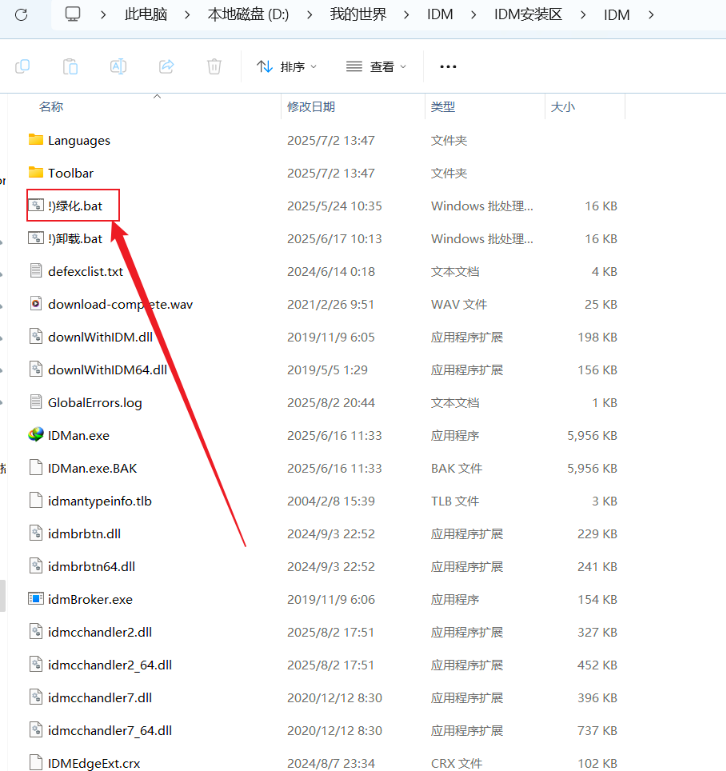Image resolution: width=726 pixels, height=771 pixels.
Task: Click the 737 KB size value
Action: 597,730
